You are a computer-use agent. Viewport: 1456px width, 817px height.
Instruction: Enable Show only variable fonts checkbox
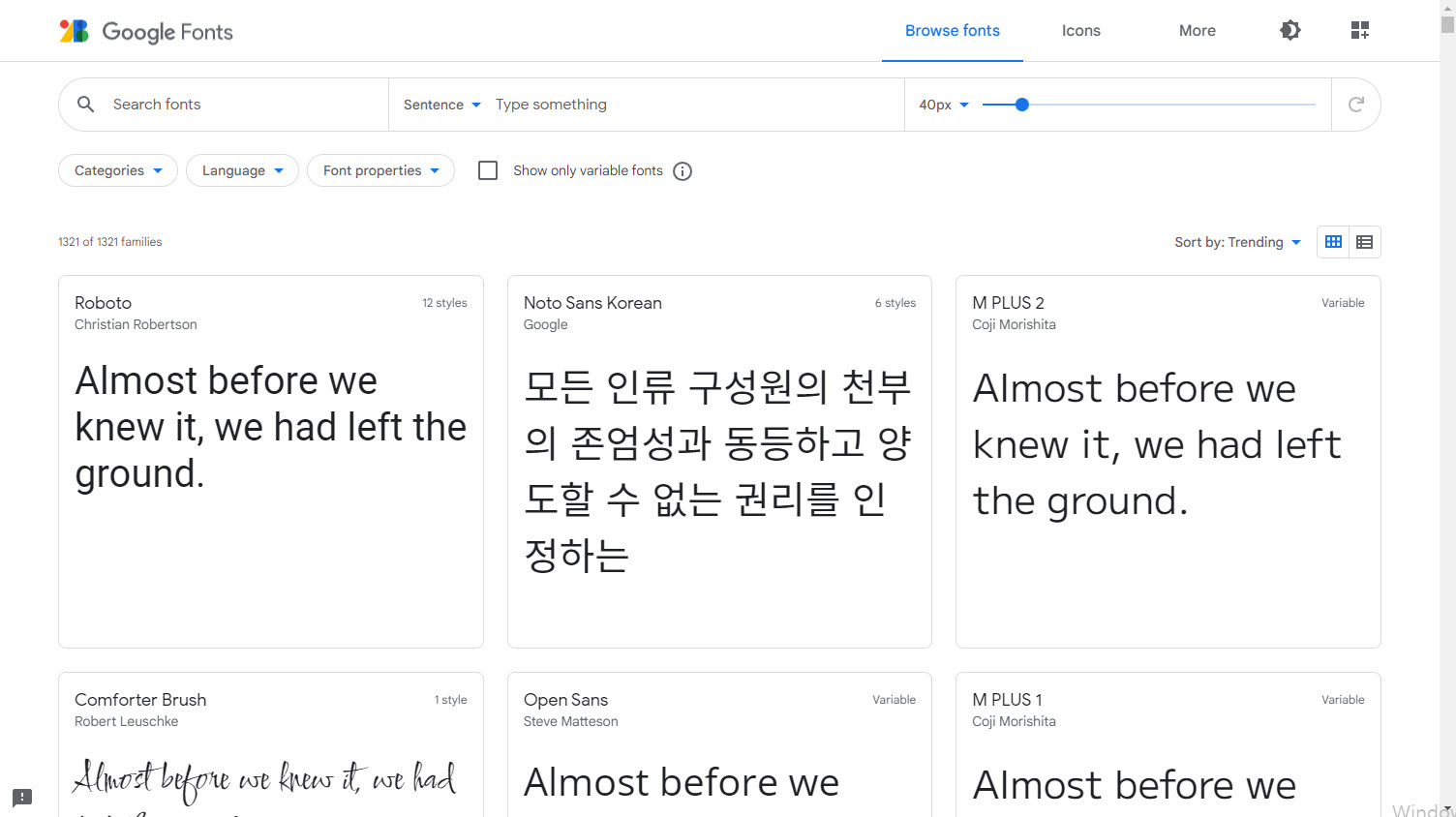[x=488, y=170]
